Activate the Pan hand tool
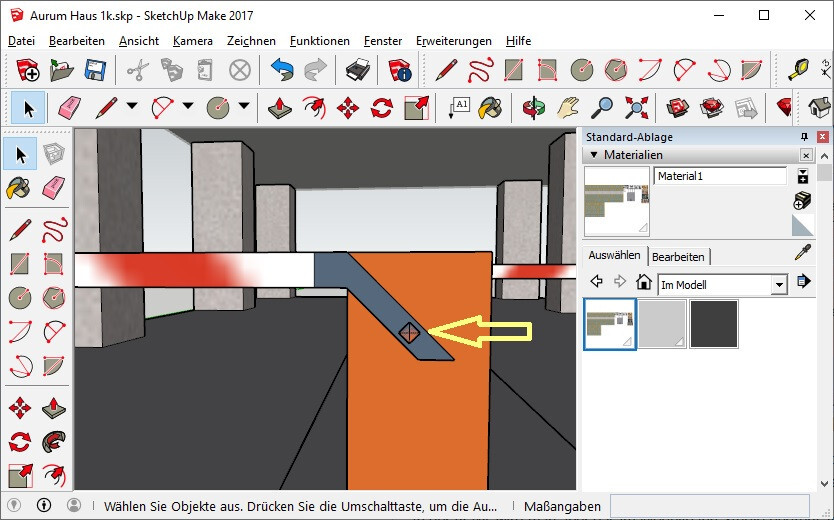The width and height of the screenshot is (834, 520). [568, 108]
